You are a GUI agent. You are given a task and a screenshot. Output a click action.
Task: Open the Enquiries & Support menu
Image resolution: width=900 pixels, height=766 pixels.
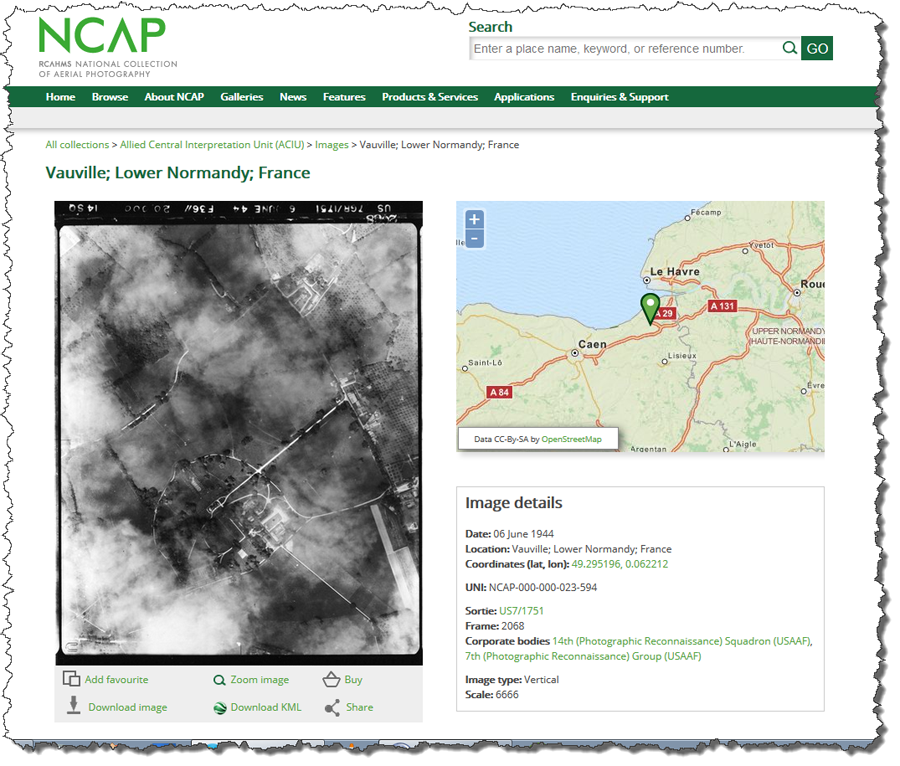(619, 97)
